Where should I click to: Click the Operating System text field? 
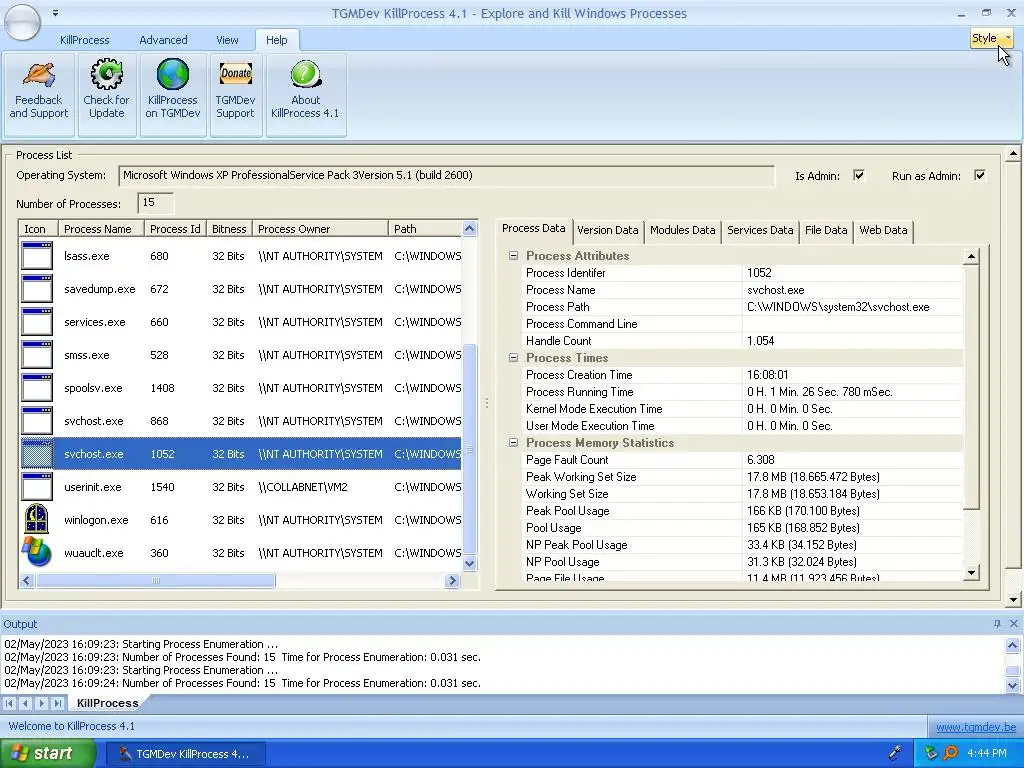[447, 176]
